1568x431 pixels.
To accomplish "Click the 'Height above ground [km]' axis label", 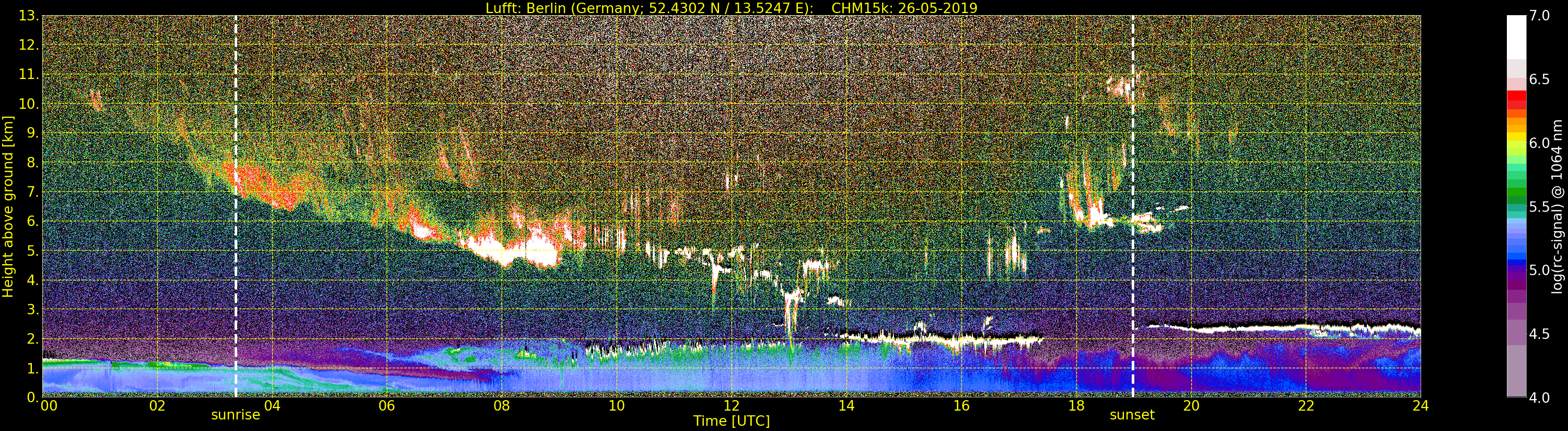I will pyautogui.click(x=8, y=206).
